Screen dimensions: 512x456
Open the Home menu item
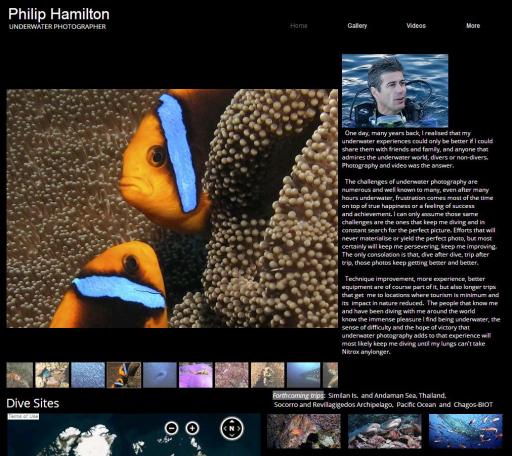299,26
